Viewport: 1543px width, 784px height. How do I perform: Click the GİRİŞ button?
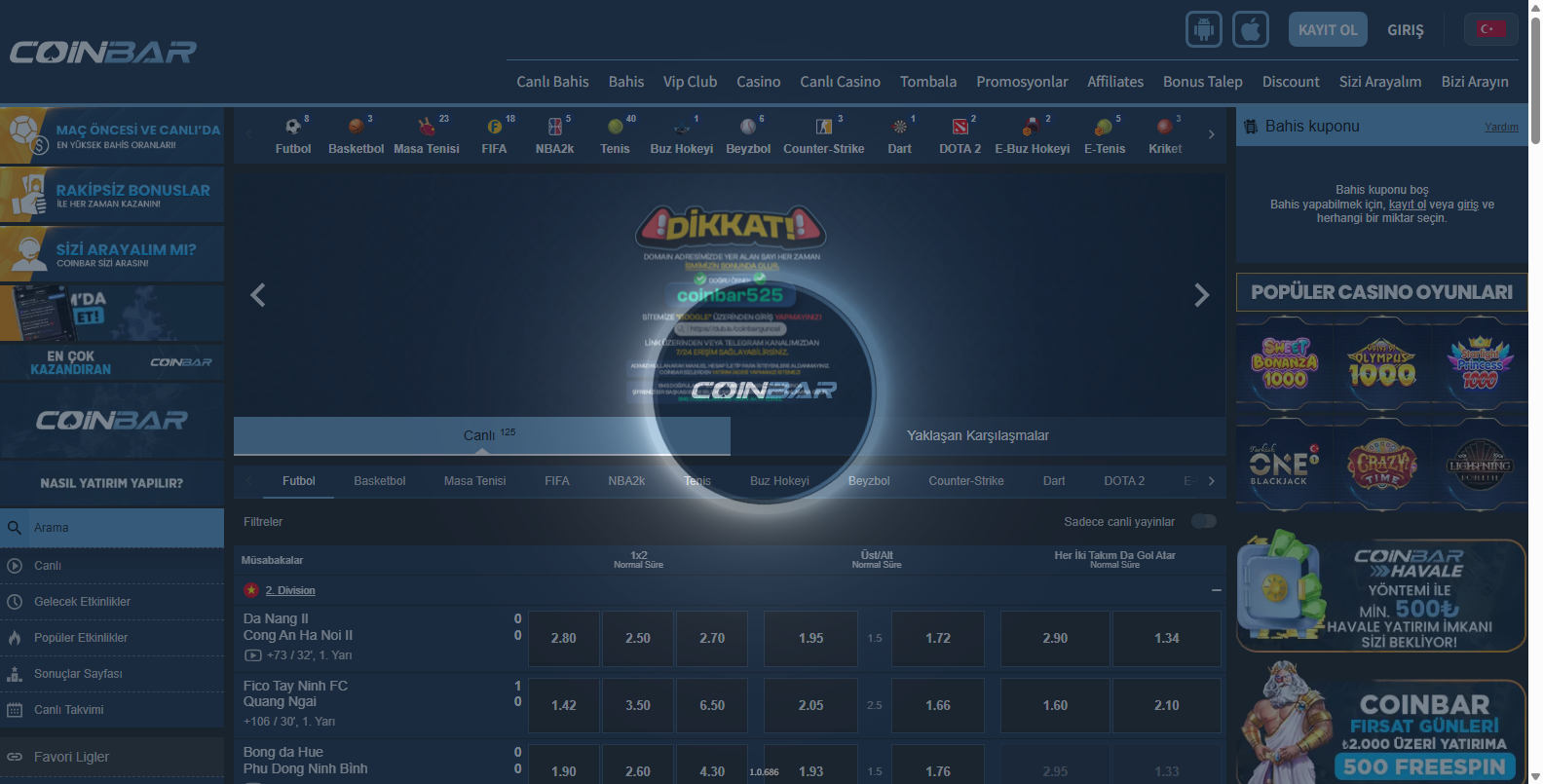[1406, 29]
